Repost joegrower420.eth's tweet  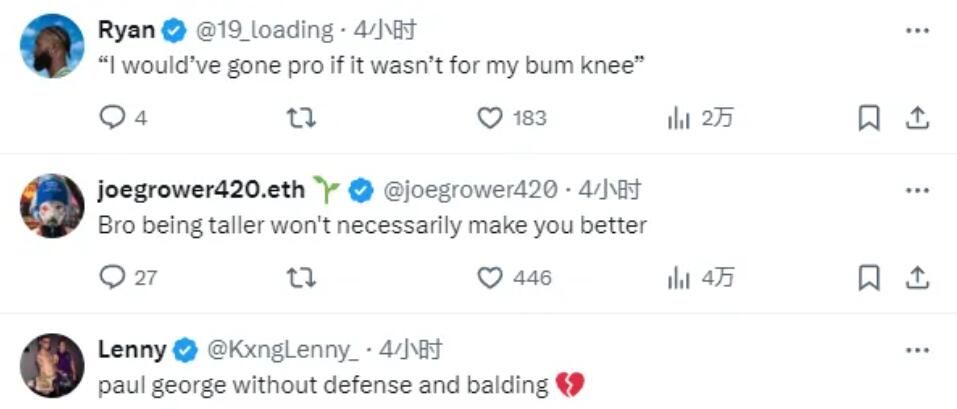(301, 277)
